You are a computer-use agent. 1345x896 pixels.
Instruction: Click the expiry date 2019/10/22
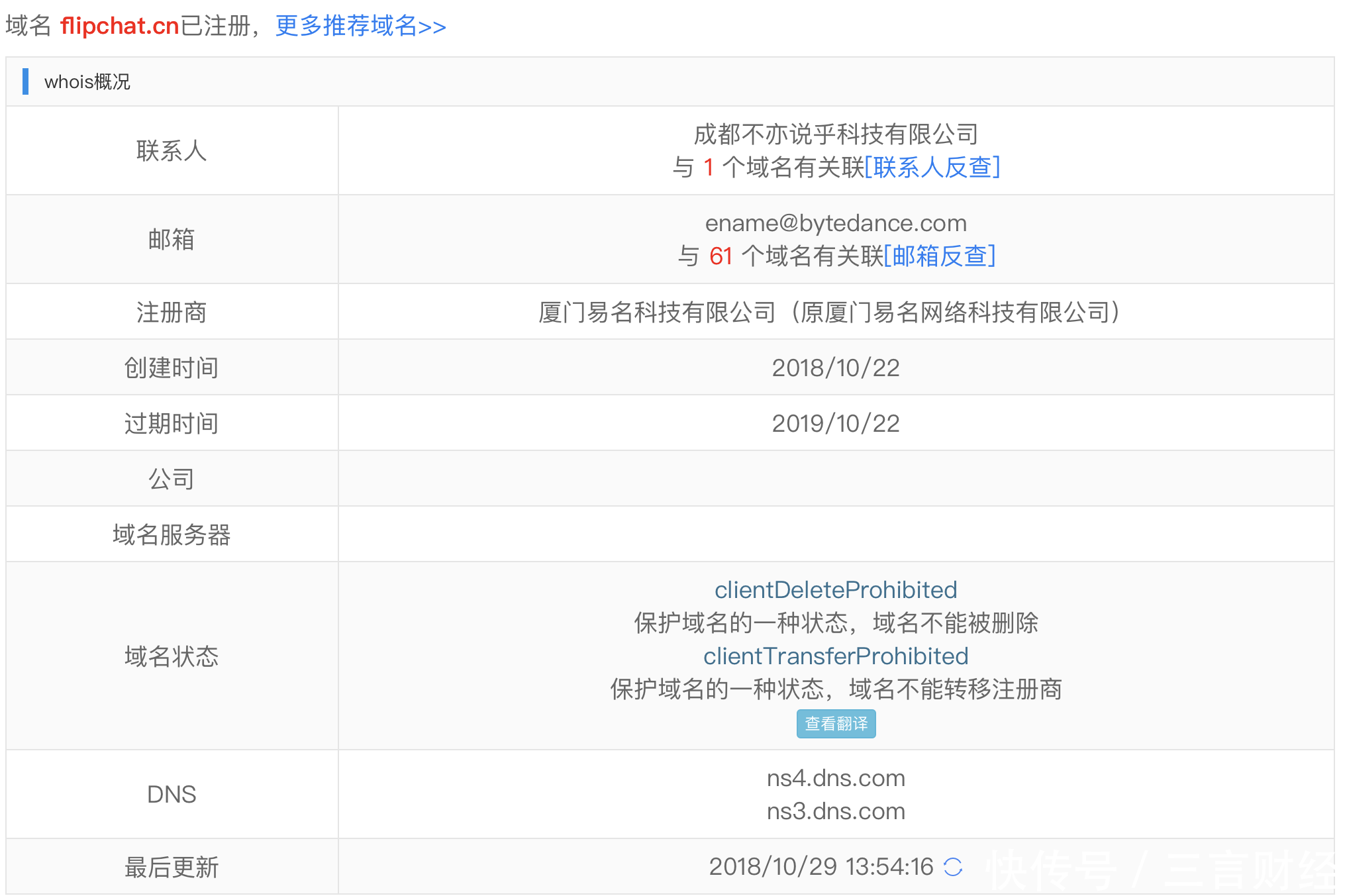click(x=836, y=423)
